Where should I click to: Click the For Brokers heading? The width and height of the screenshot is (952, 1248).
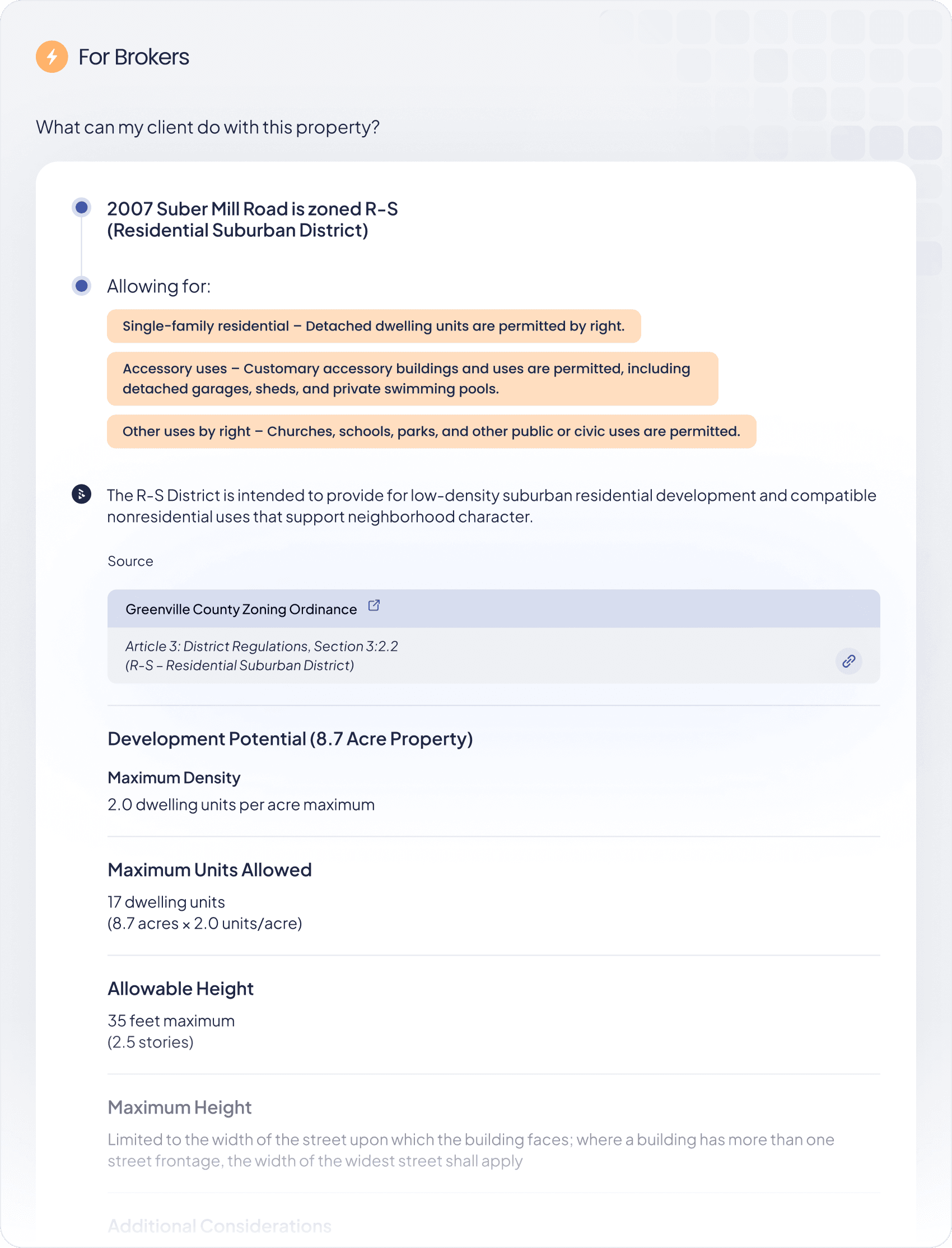134,57
